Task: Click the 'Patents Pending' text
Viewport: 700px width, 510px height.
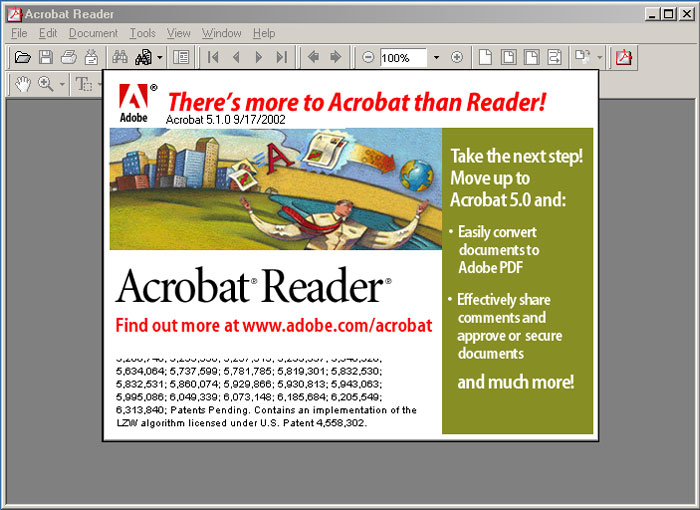Action: pos(210,410)
